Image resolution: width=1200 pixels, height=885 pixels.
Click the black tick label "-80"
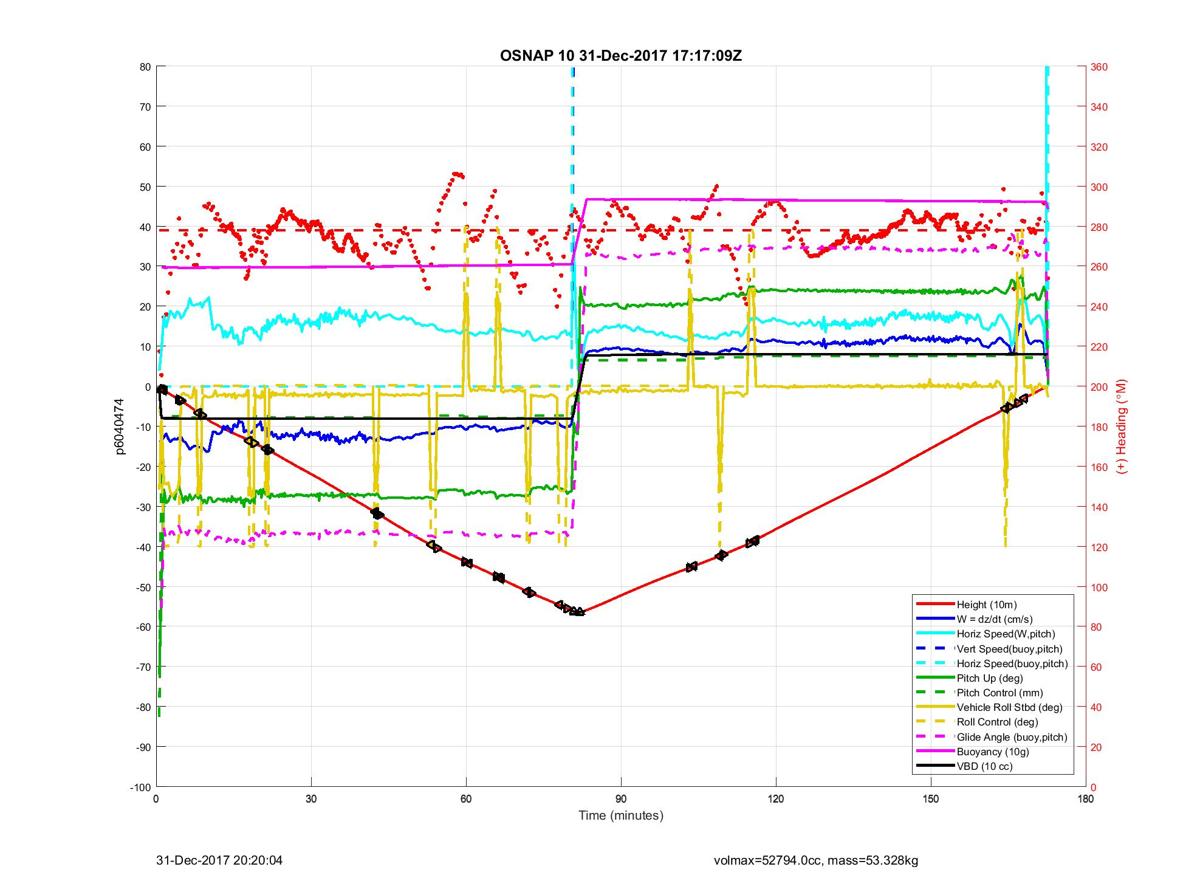tap(142, 707)
